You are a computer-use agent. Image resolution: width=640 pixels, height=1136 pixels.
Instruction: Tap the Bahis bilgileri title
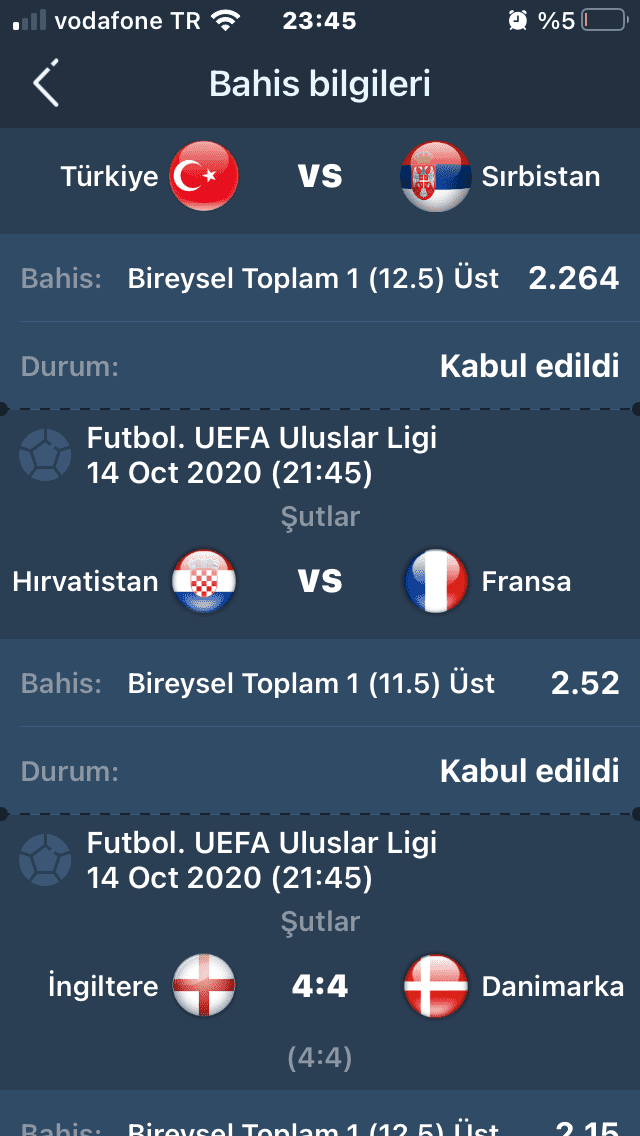click(x=320, y=83)
